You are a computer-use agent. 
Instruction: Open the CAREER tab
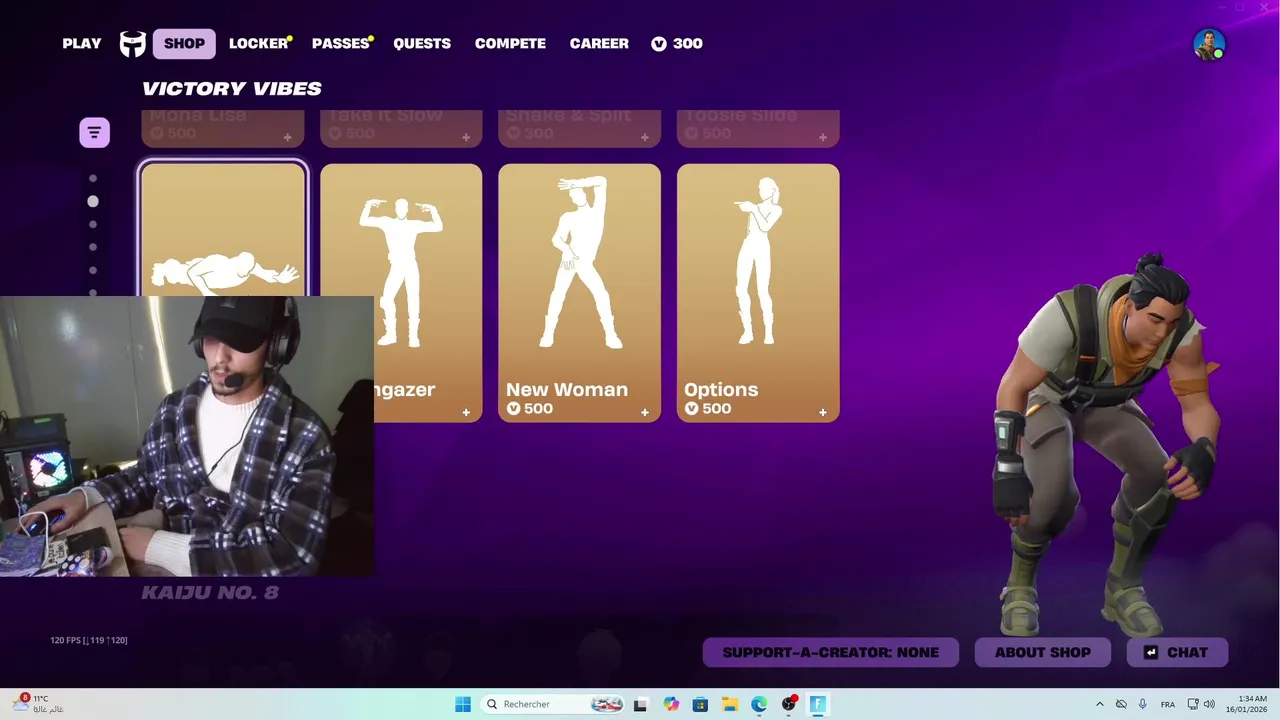pyautogui.click(x=599, y=44)
